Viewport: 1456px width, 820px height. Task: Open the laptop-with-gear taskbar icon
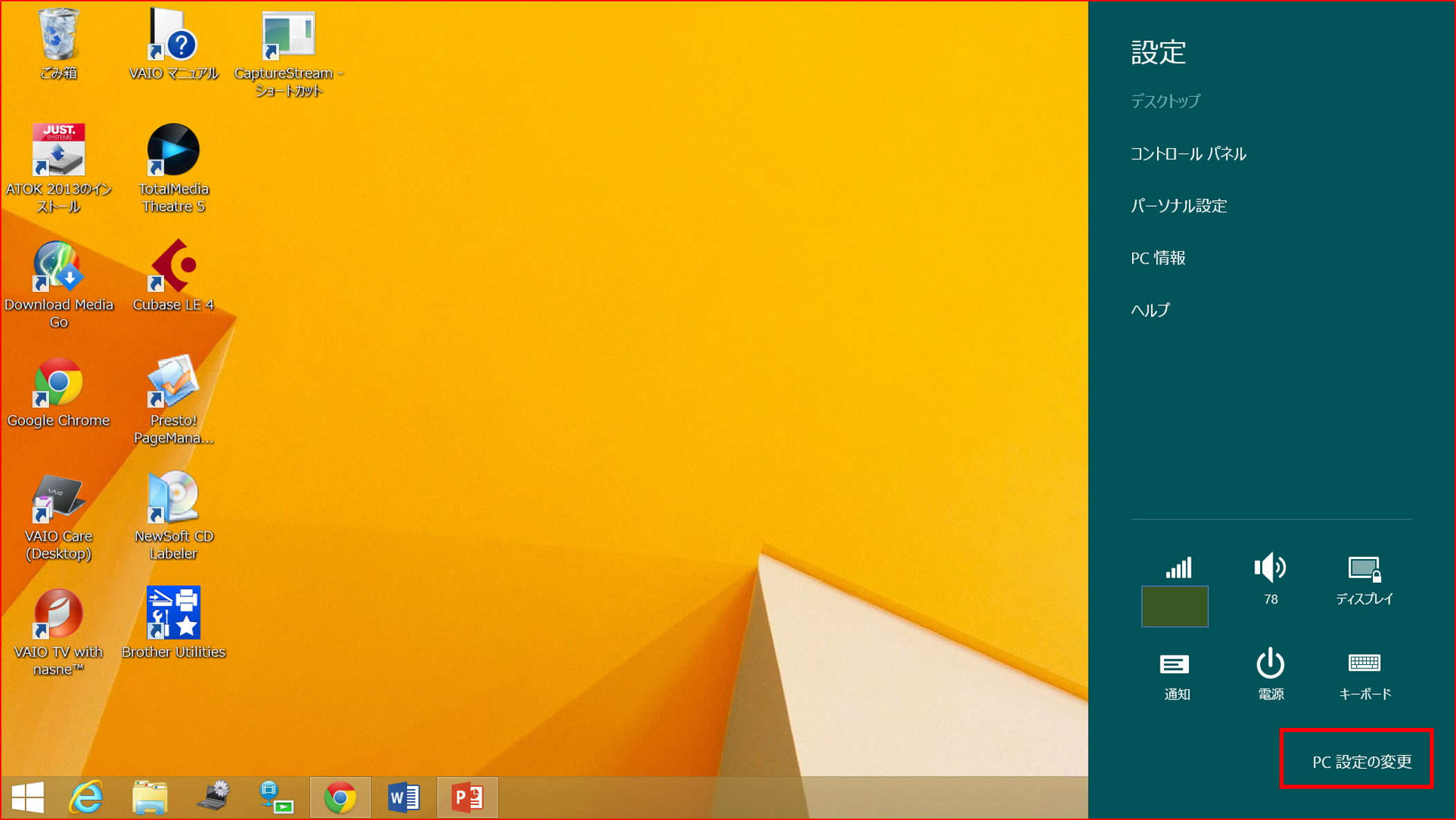(213, 798)
